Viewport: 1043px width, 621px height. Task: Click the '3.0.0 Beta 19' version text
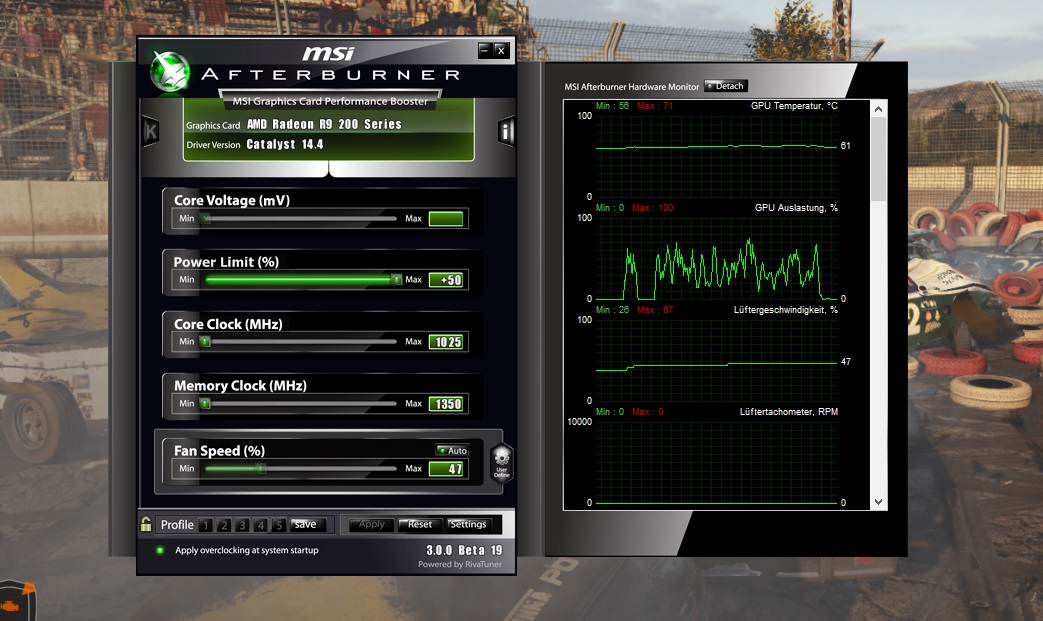click(464, 550)
